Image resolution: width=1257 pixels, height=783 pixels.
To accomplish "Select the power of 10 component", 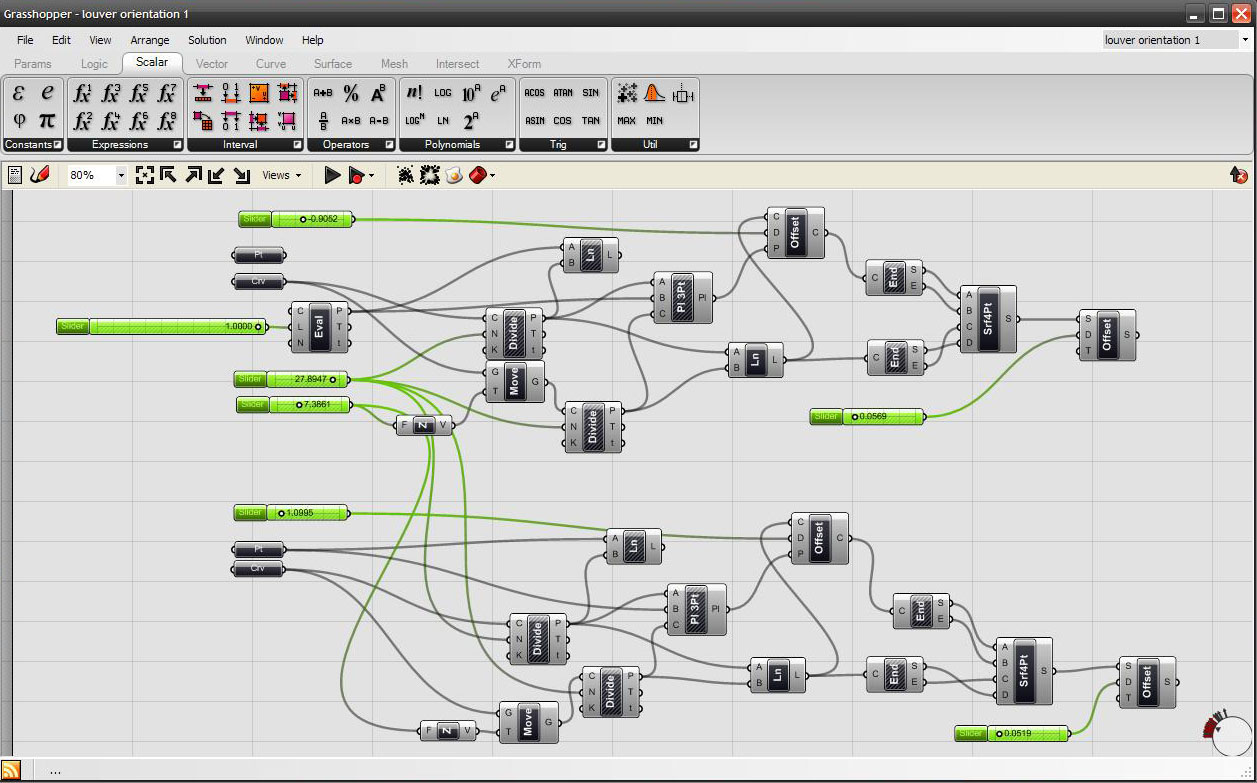I will click(x=471, y=93).
